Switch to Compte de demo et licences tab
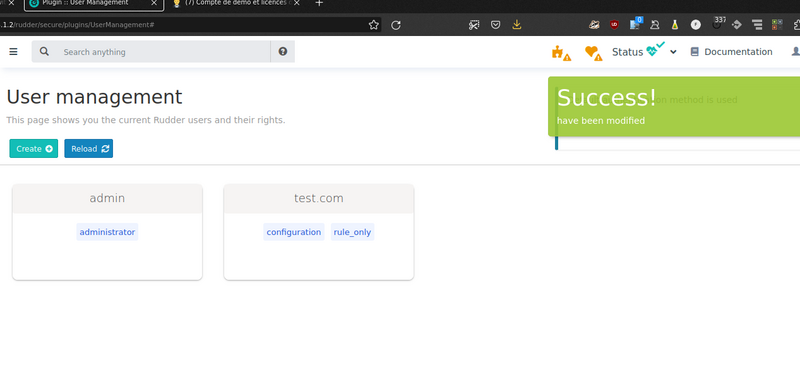800x367 pixels. point(238,4)
